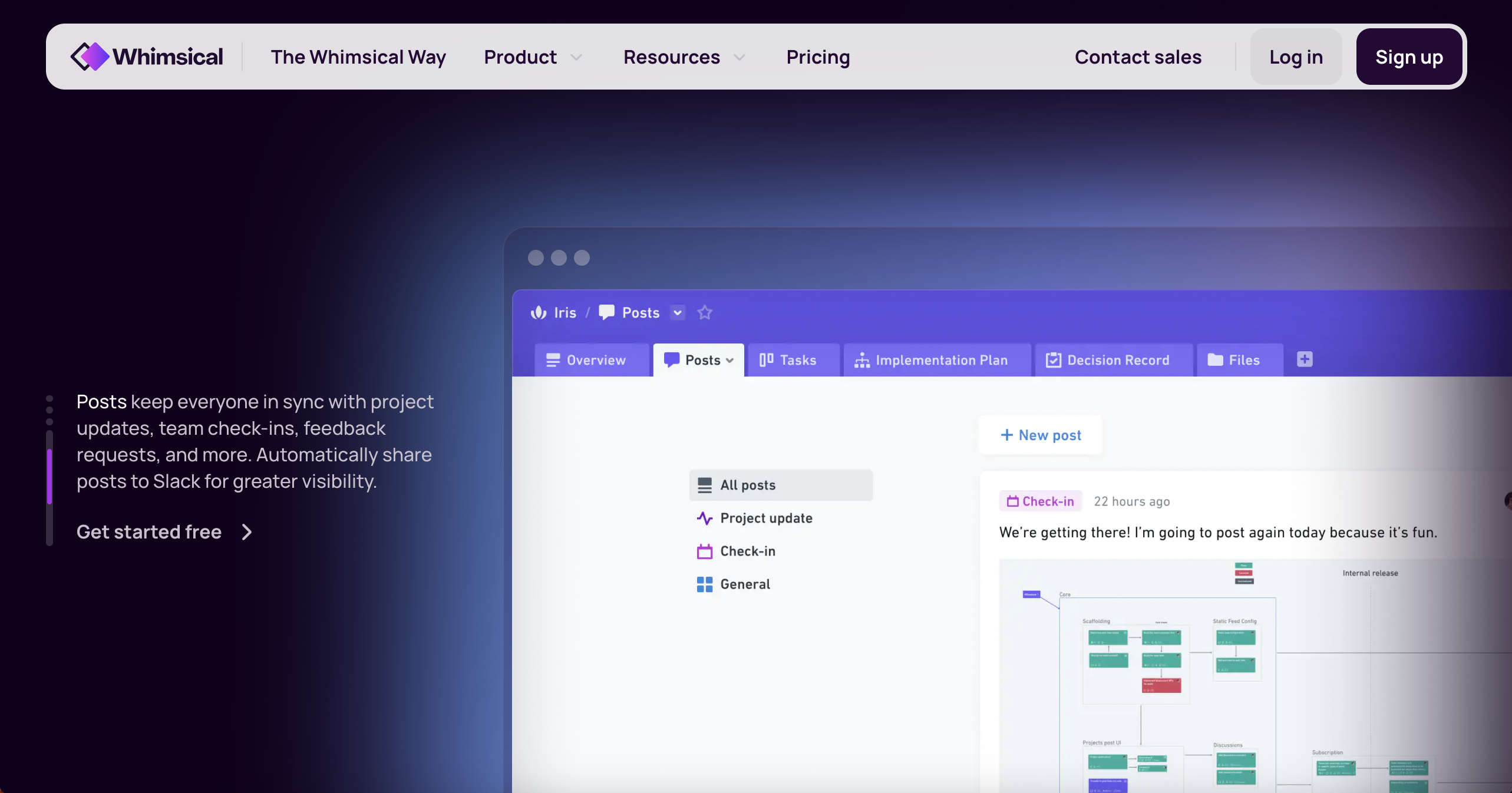1512x793 pixels.
Task: Open The Whimsical Way page
Action: pos(358,57)
